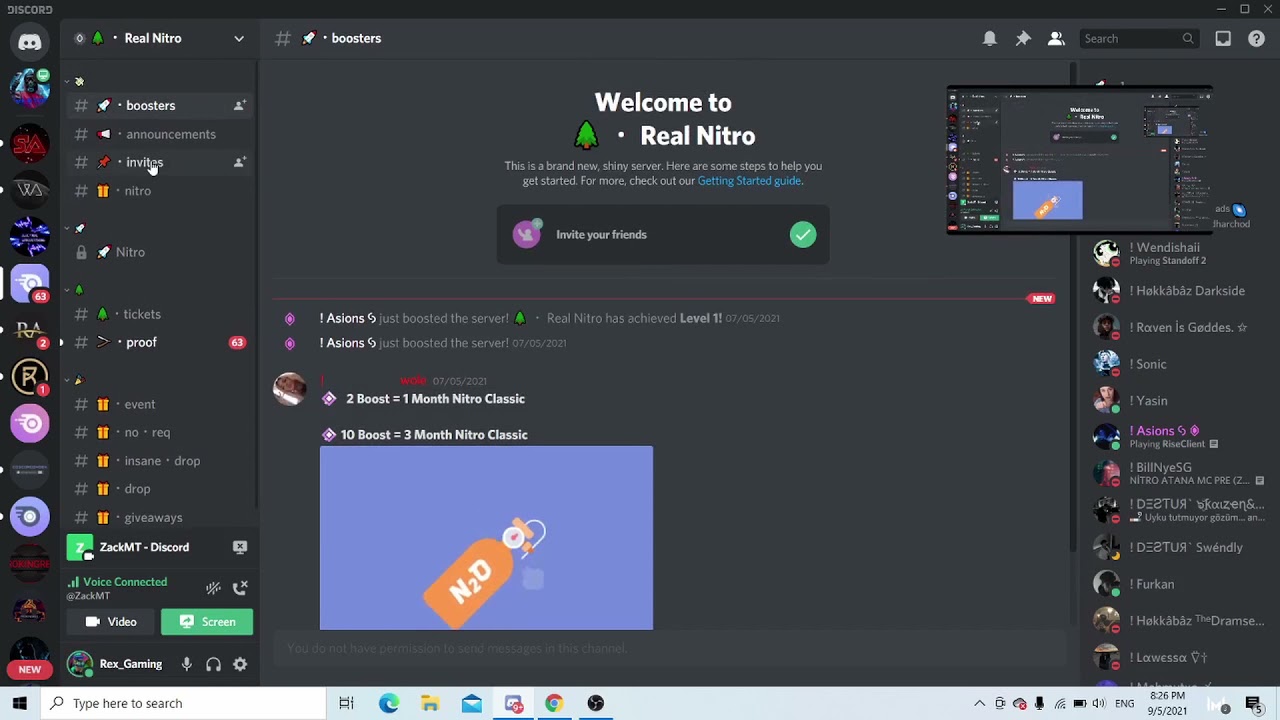Image resolution: width=1280 pixels, height=720 pixels.
Task: Stop stream icon beside ZackMT - Discord
Action: tap(240, 547)
